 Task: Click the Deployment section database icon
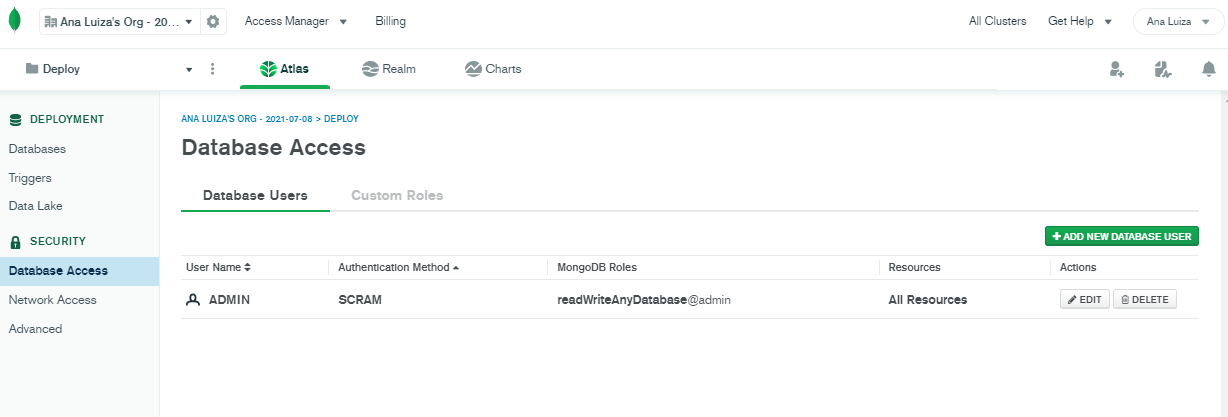pyautogui.click(x=15, y=119)
